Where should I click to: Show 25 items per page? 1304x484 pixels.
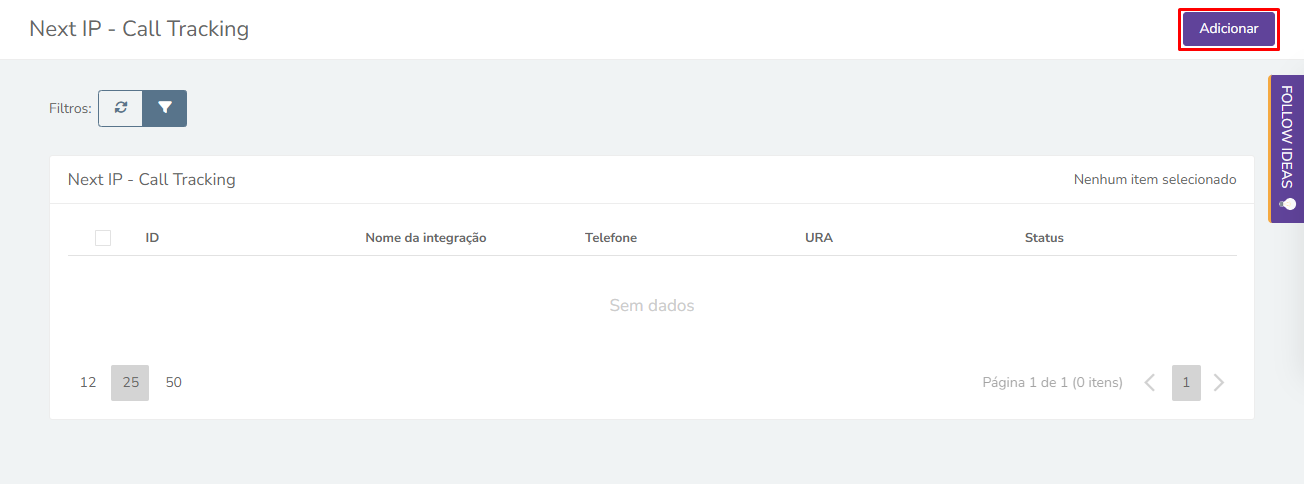pyautogui.click(x=130, y=383)
